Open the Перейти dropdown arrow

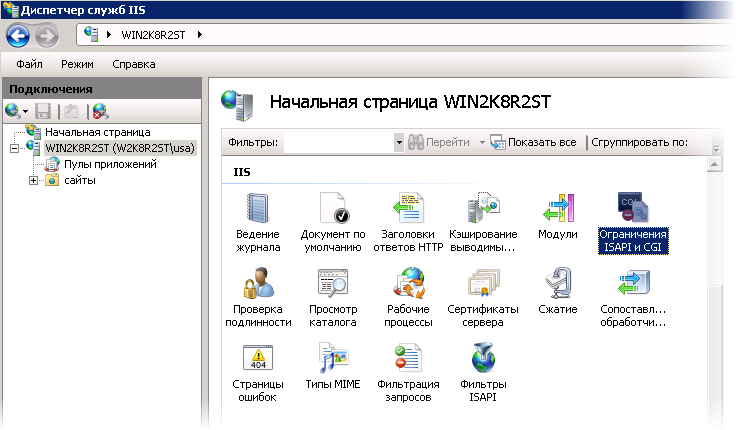482,142
